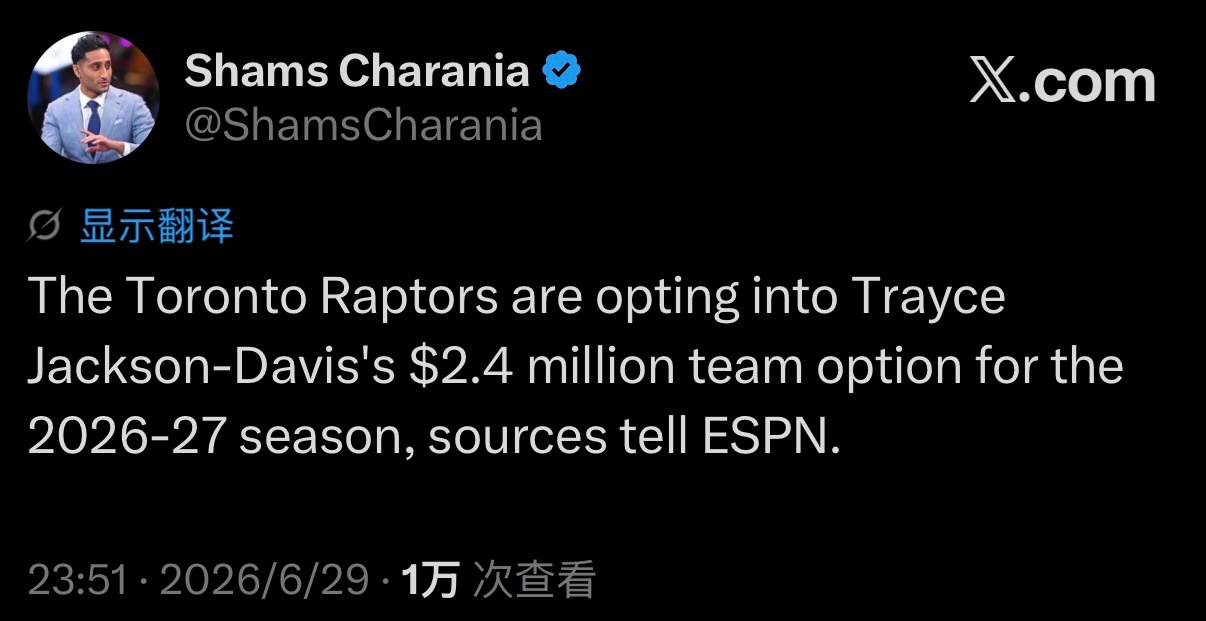Click the words Toronto Raptors in post
Image resolution: width=1206 pixels, height=621 pixels.
point(311,299)
